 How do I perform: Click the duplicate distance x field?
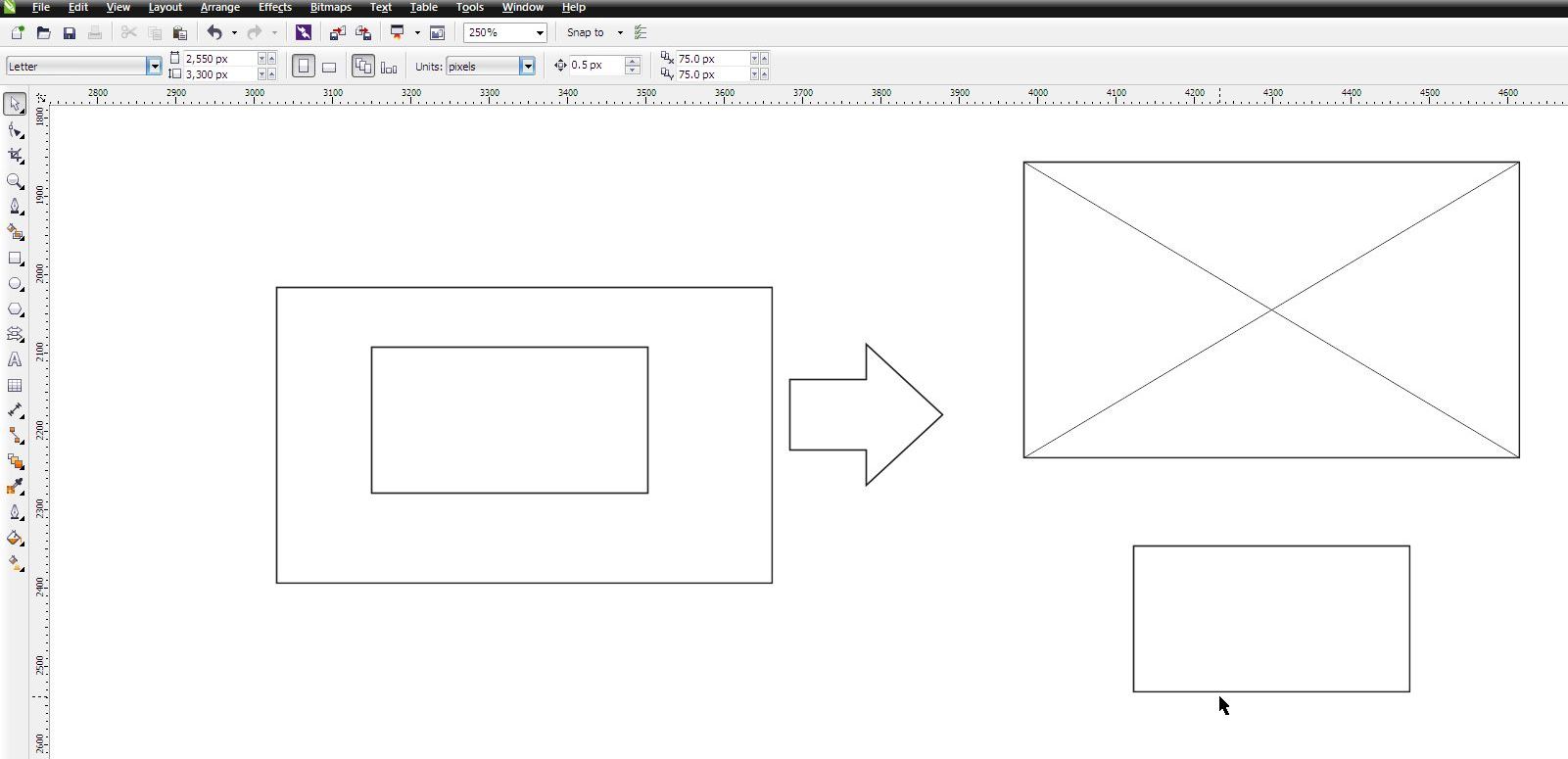(712, 59)
